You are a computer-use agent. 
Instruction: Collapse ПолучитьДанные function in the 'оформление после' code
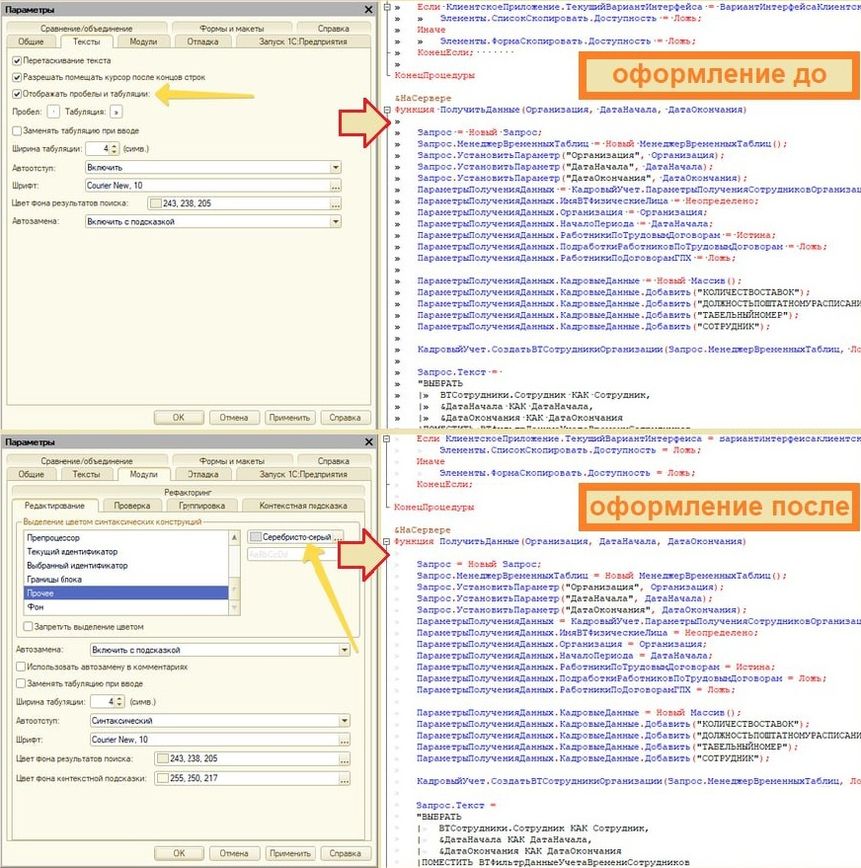pos(387,541)
